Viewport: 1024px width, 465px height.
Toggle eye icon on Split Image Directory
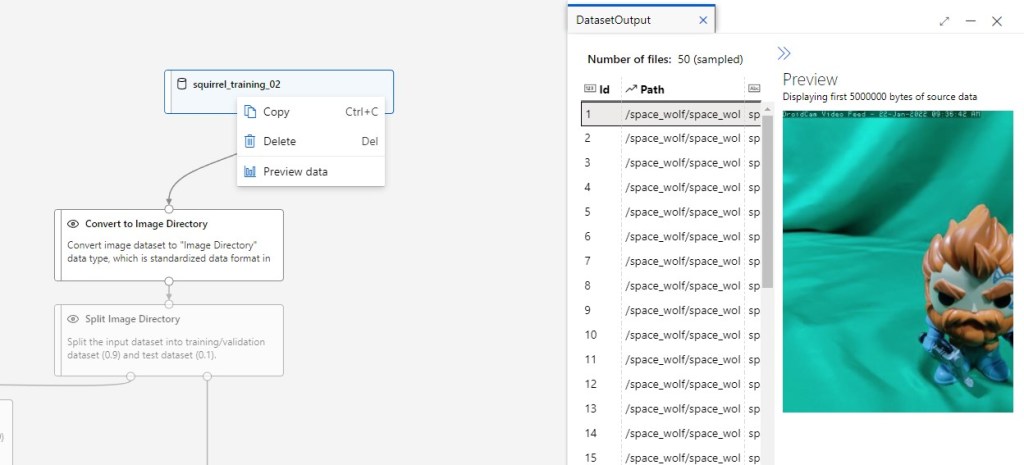(x=73, y=319)
